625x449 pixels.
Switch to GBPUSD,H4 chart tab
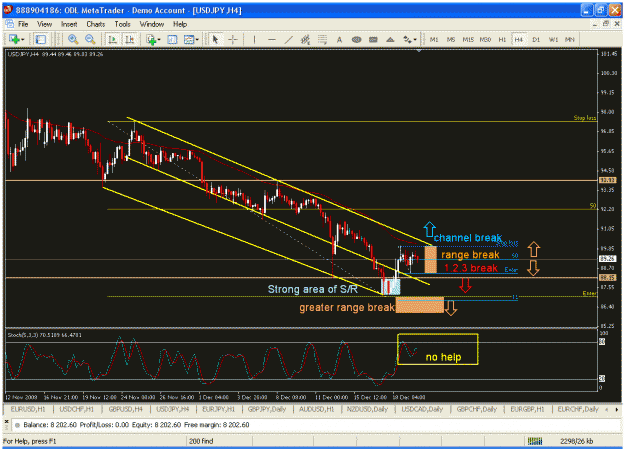pos(125,409)
